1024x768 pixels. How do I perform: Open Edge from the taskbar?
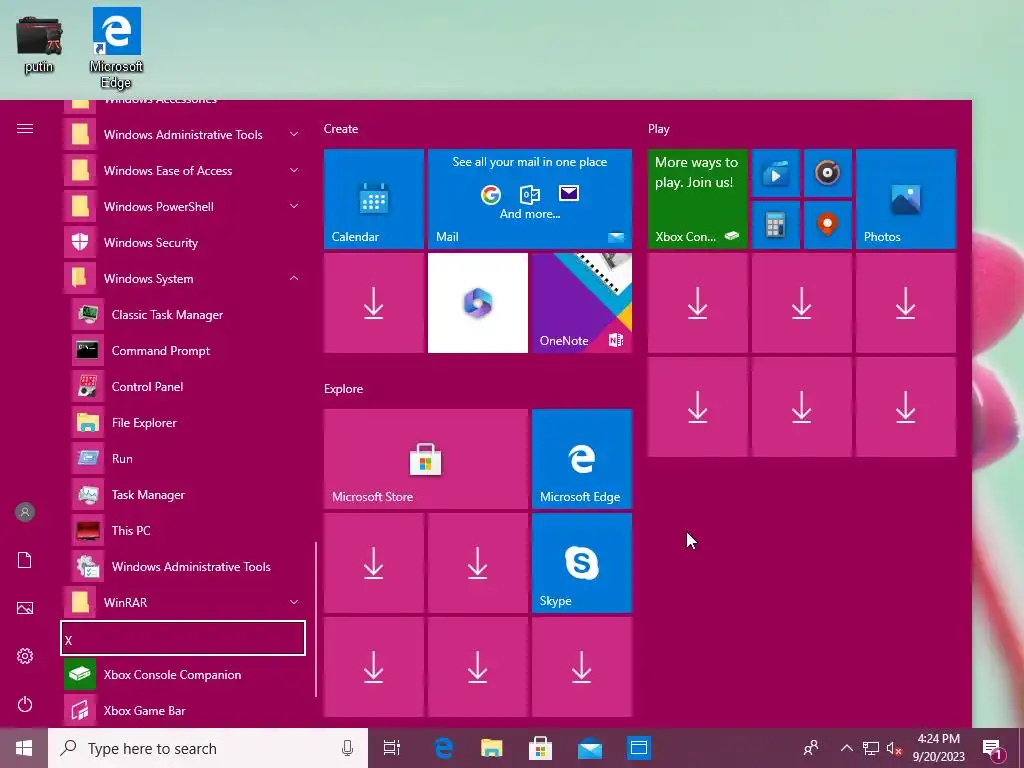(x=444, y=748)
